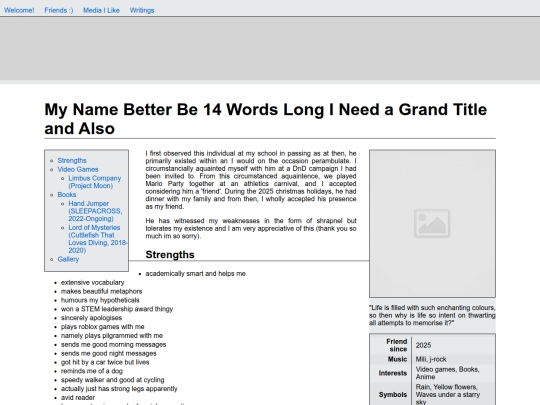Viewport: 540px width, 405px height.
Task: Click the Strengths section heading
Action: click(170, 255)
